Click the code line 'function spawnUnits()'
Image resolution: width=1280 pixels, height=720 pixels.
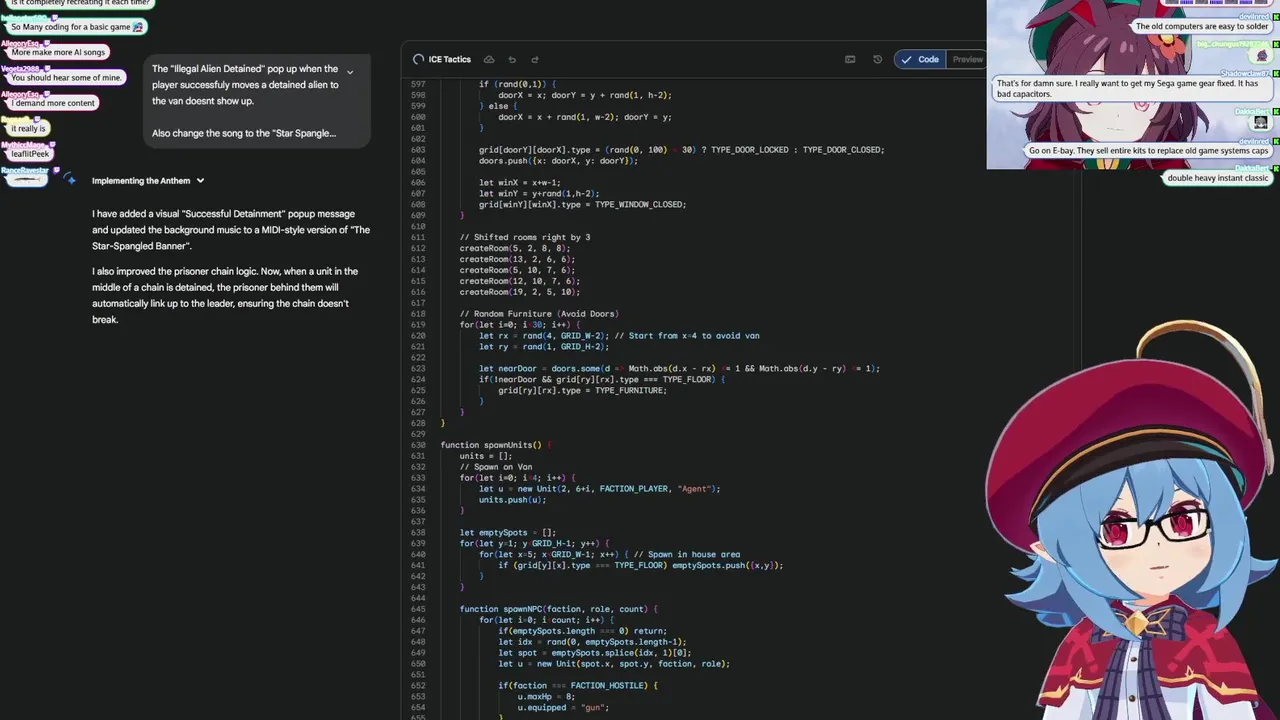tap(495, 445)
